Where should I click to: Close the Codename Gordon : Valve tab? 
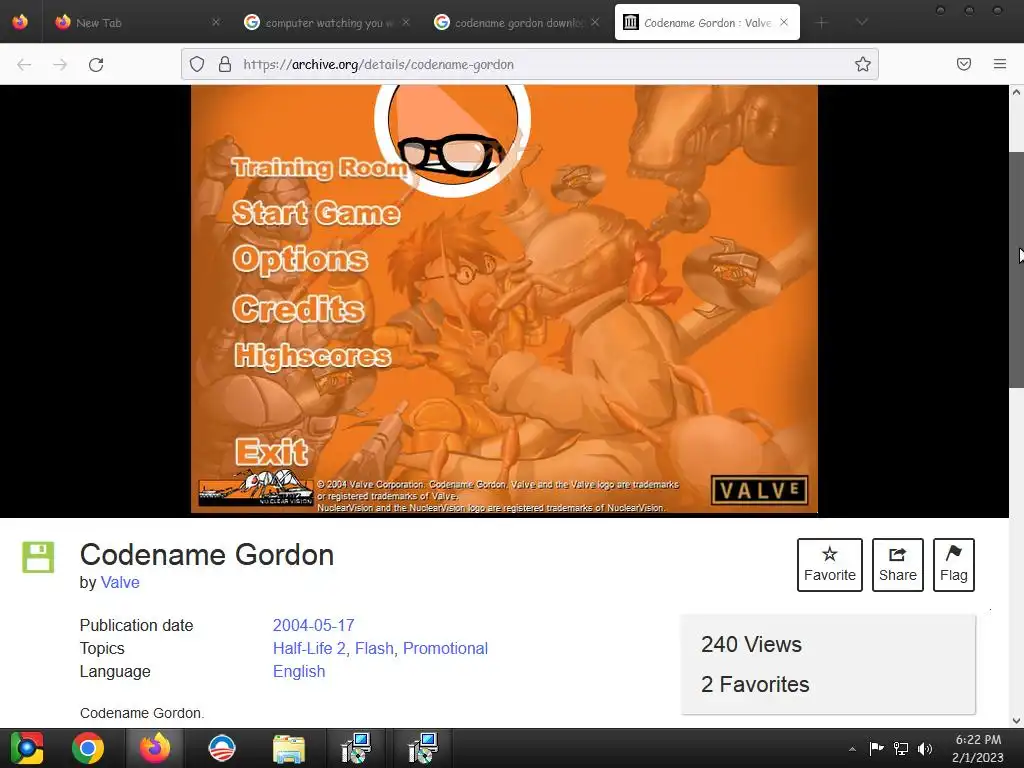[x=784, y=22]
